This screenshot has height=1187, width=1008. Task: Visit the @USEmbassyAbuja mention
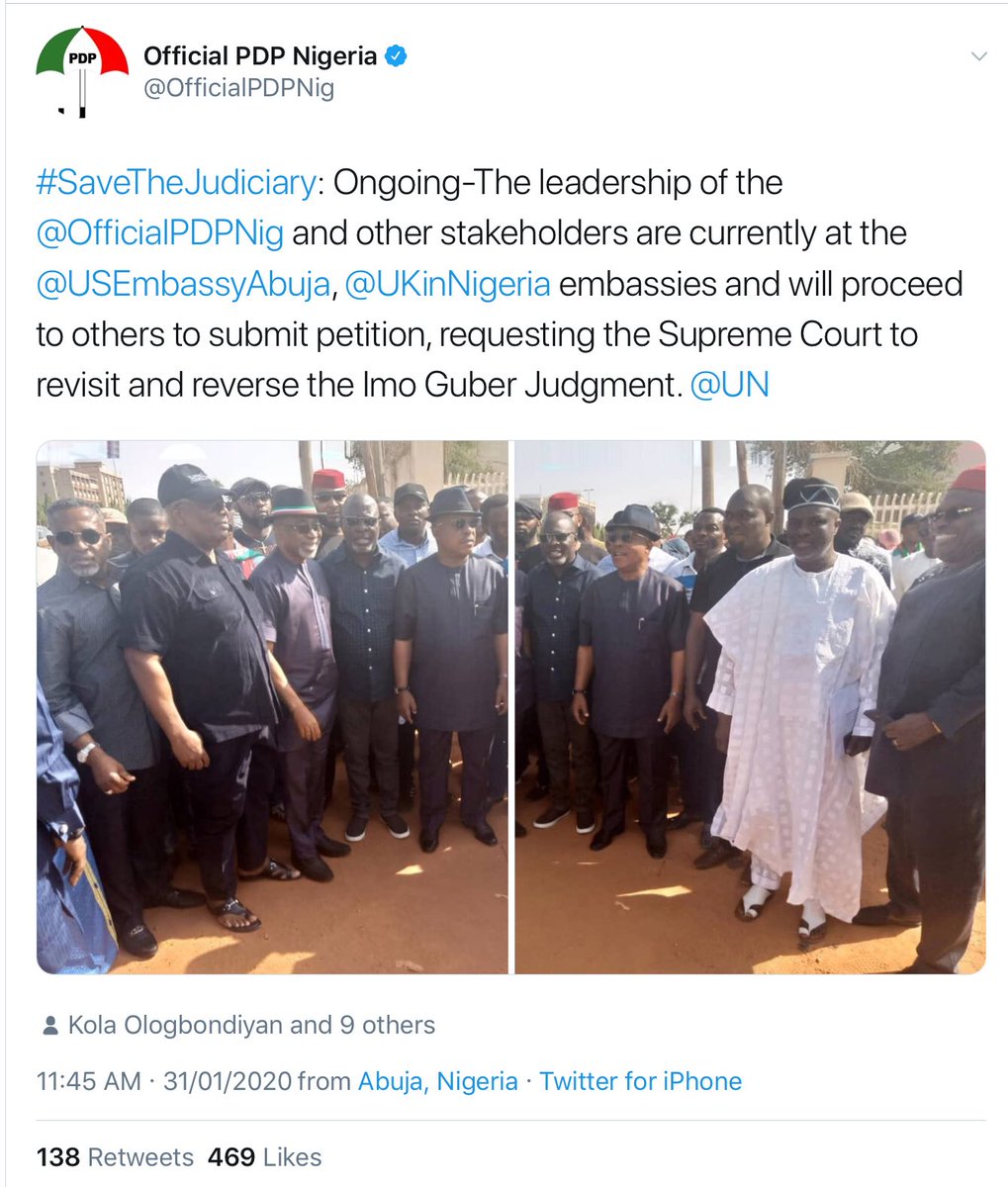(182, 284)
